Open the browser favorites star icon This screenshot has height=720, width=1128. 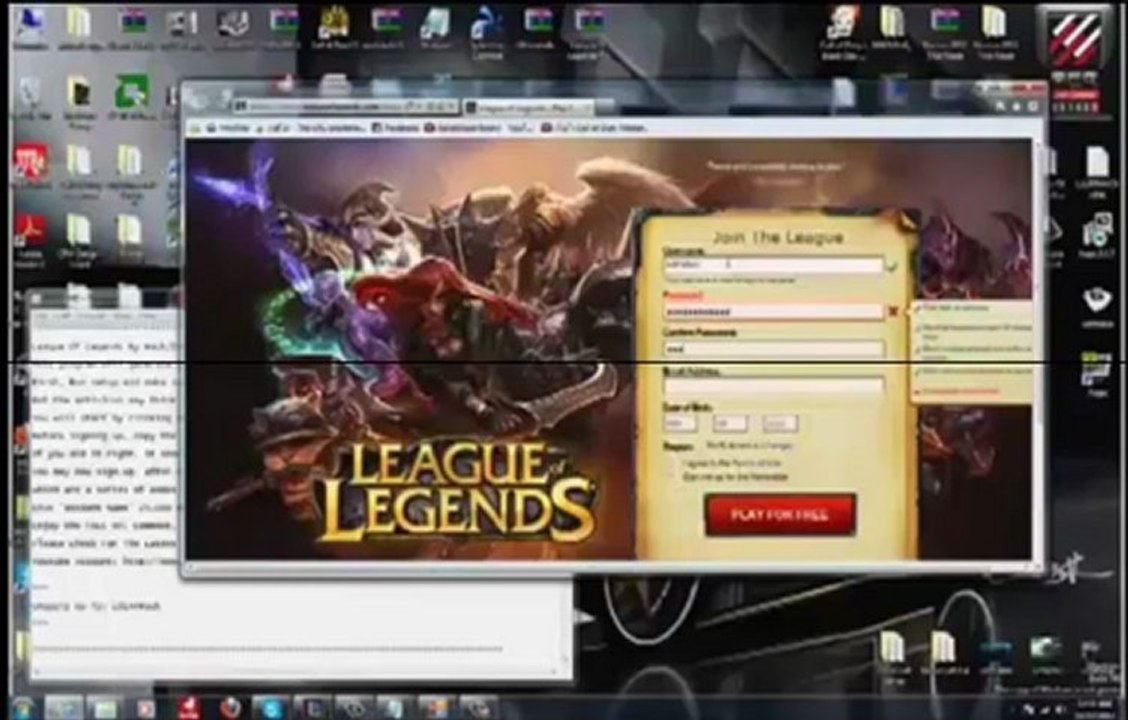pos(1017,106)
